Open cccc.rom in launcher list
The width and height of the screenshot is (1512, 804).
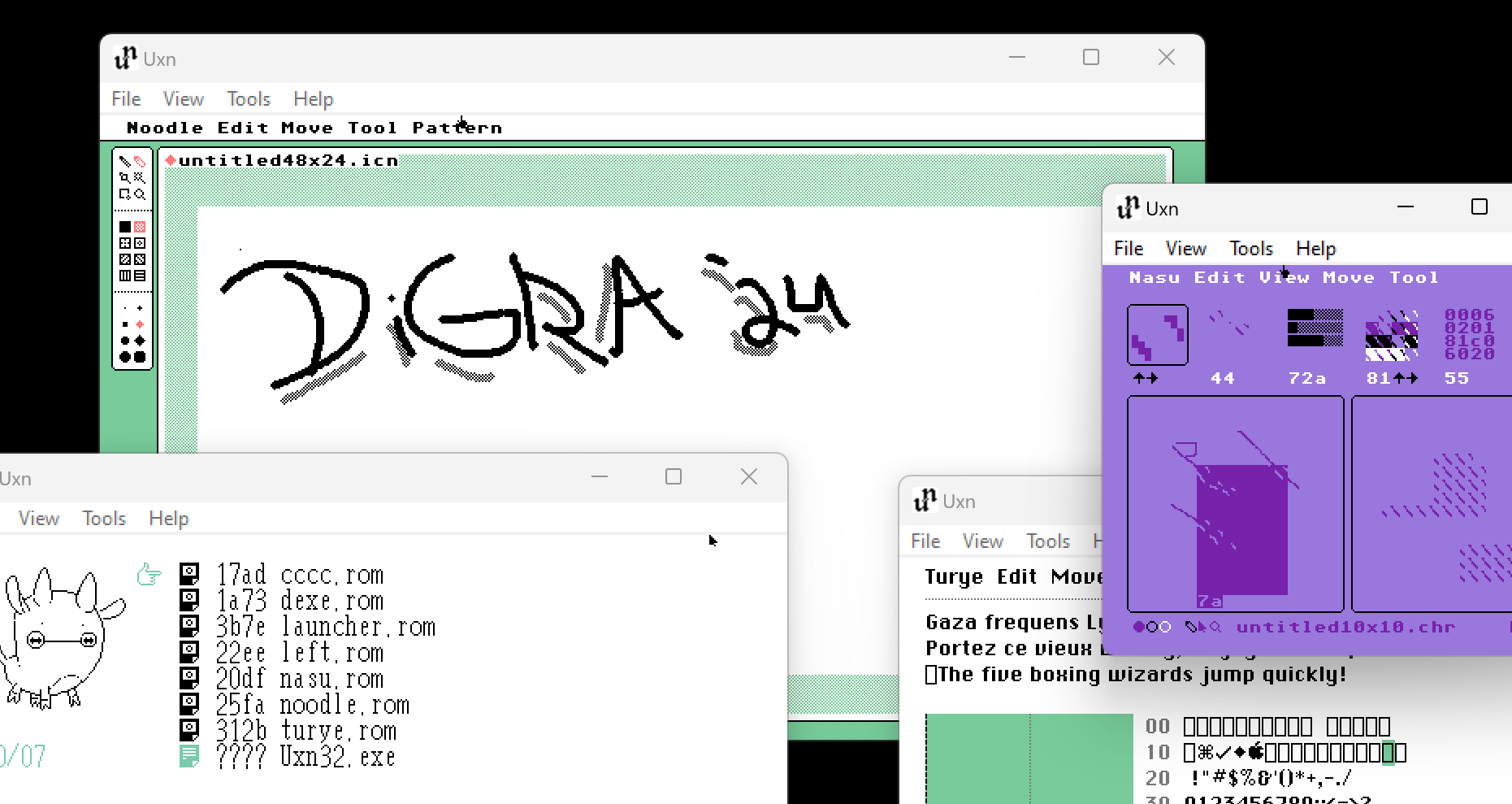tap(331, 575)
